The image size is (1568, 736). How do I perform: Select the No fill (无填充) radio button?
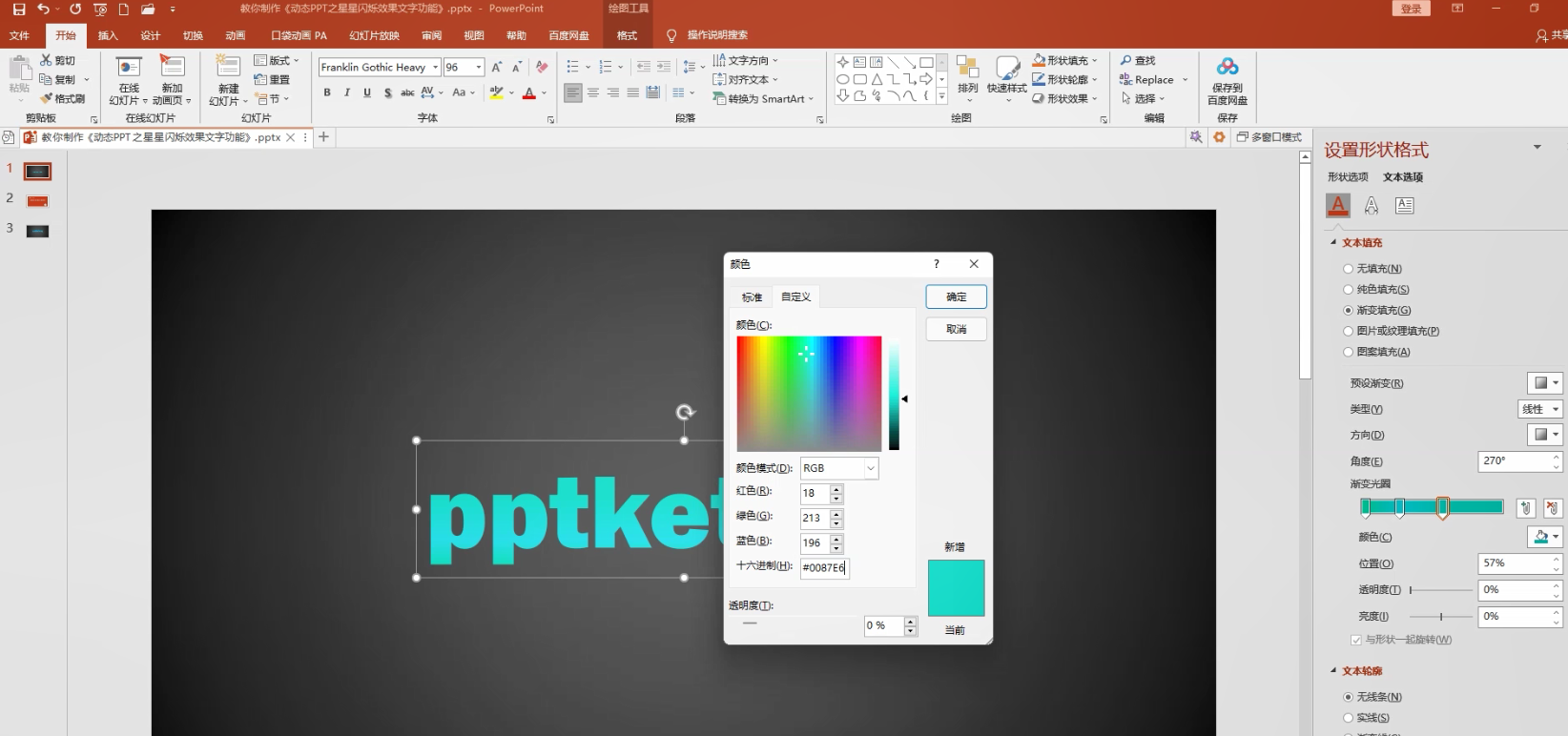coord(1349,269)
